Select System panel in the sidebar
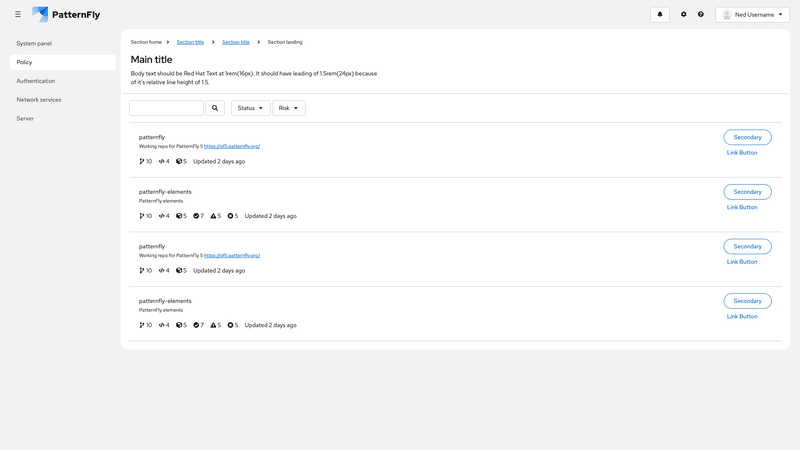 [34, 44]
